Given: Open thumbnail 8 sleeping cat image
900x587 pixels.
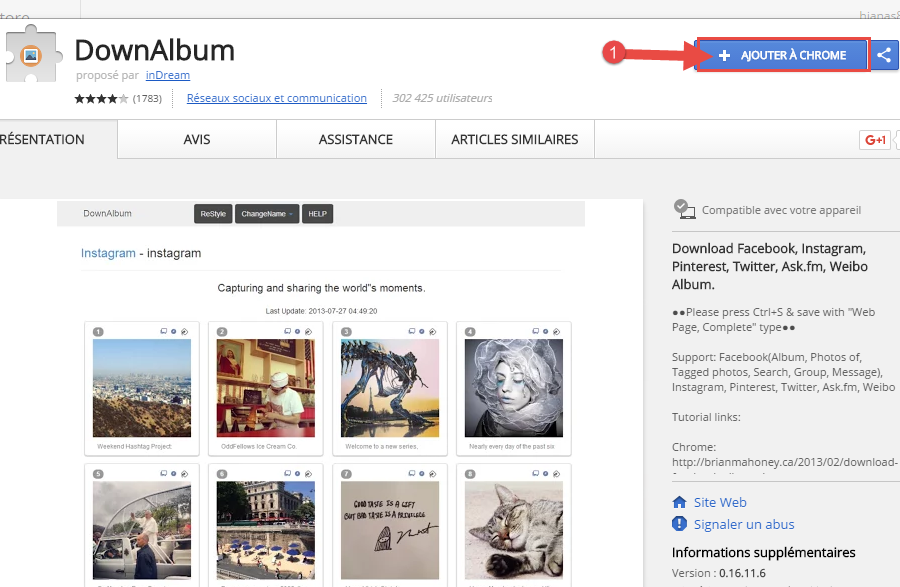Looking at the screenshot, I should coord(514,530).
